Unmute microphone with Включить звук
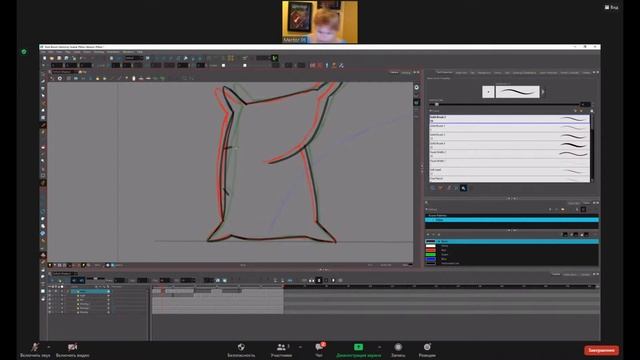Viewport: 640px width, 360px height. point(35,350)
